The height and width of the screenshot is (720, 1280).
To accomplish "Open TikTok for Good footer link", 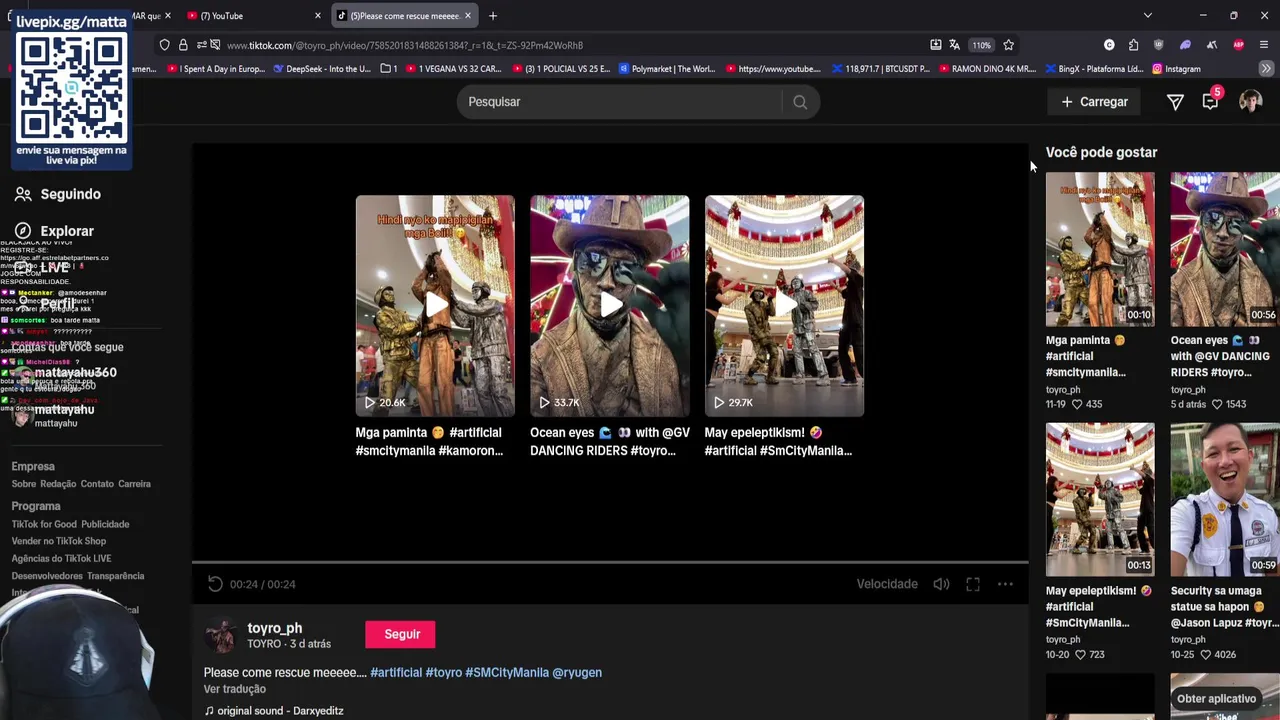I will click(44, 524).
